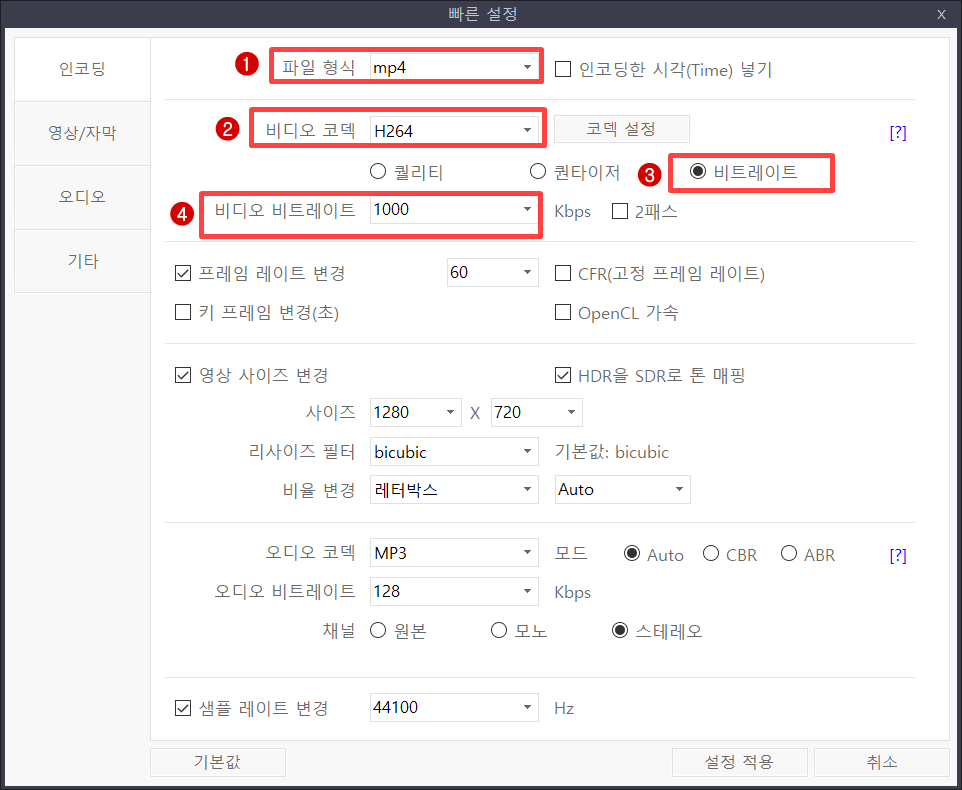Click the 설정 적용 button
Viewport: 962px width, 790px height.
[x=739, y=762]
